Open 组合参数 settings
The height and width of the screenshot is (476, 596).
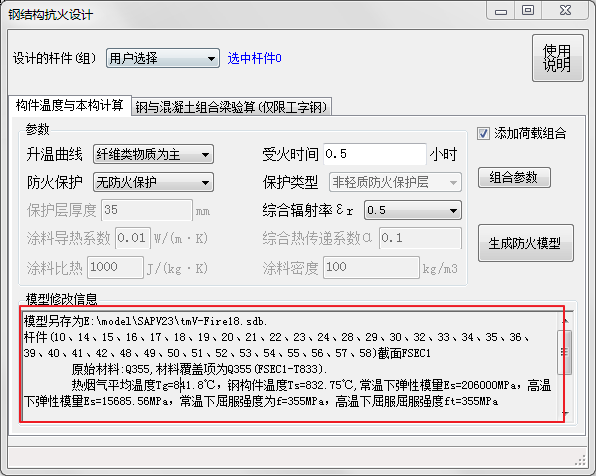click(514, 178)
